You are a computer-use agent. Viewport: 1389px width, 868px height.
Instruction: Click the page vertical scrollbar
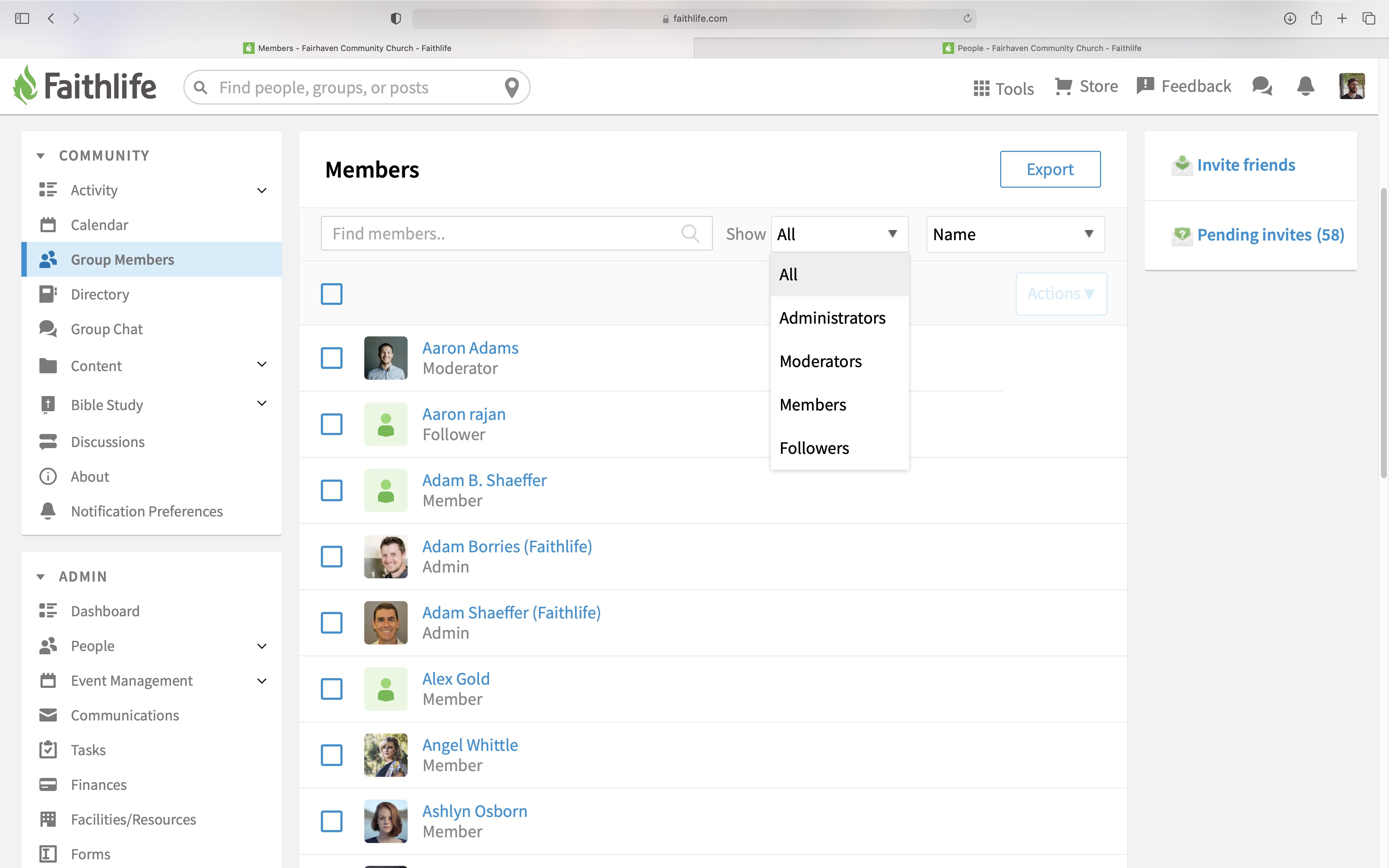pos(1383,333)
